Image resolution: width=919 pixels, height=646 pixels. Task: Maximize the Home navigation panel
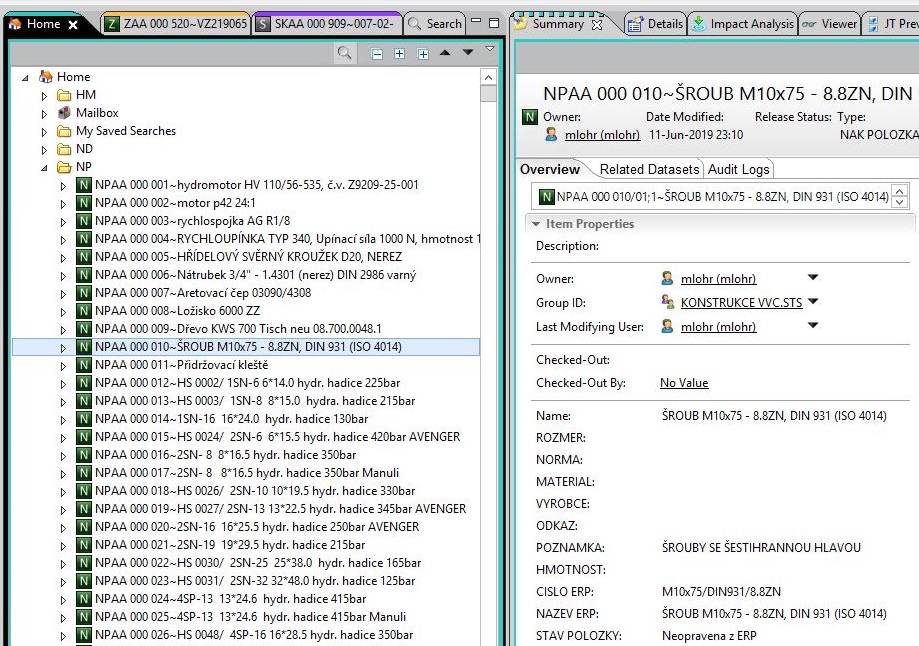(494, 23)
